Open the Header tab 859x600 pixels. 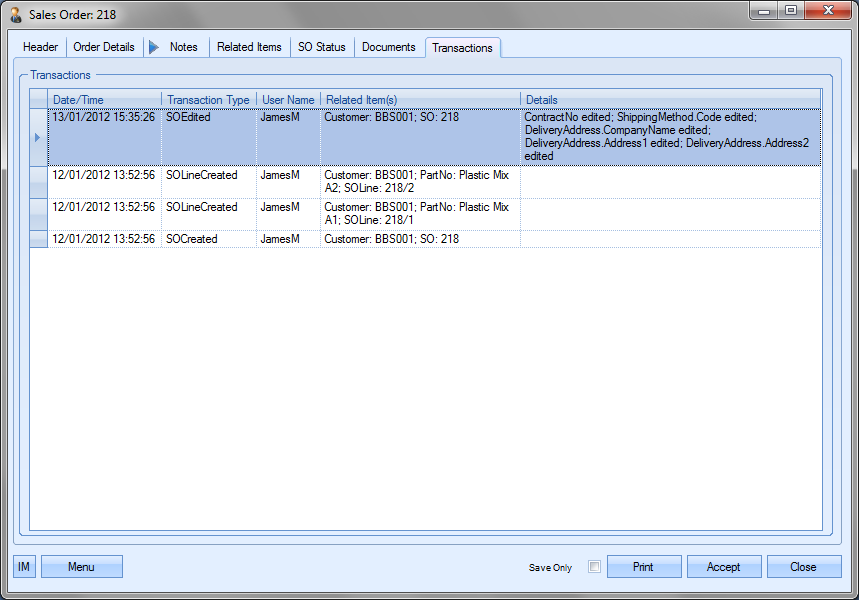pyautogui.click(x=41, y=47)
